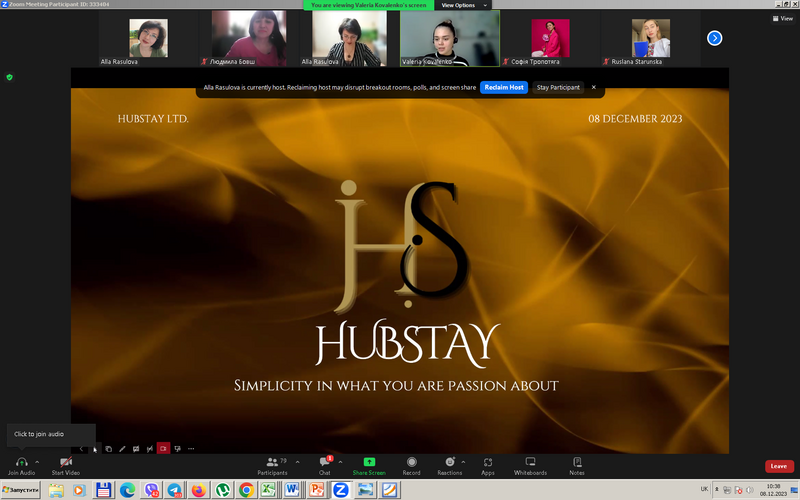Screen dimensions: 800x500
Task: Click the Reclaim Host button
Action: point(504,87)
